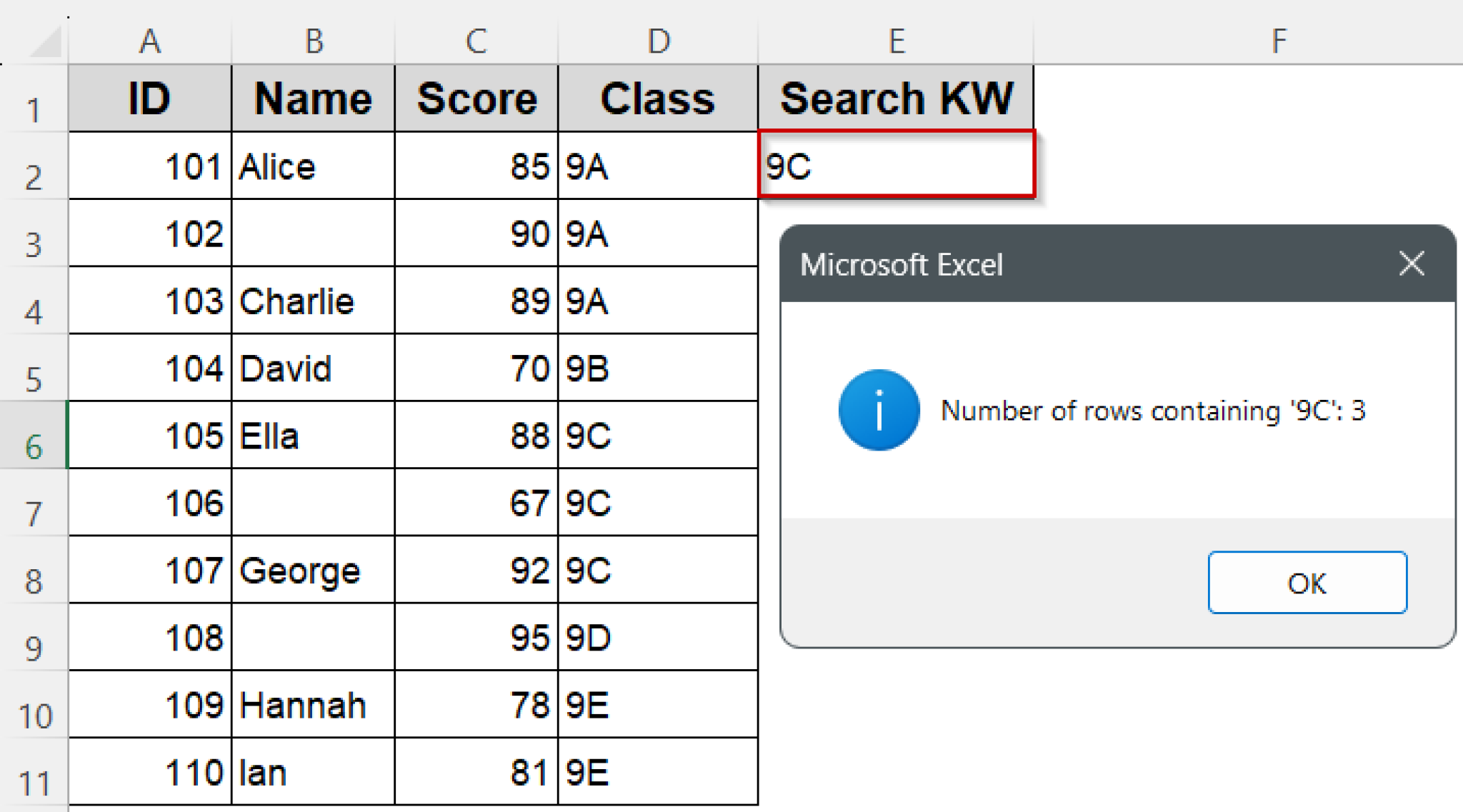
Task: Click the cell containing George
Action: (x=312, y=570)
